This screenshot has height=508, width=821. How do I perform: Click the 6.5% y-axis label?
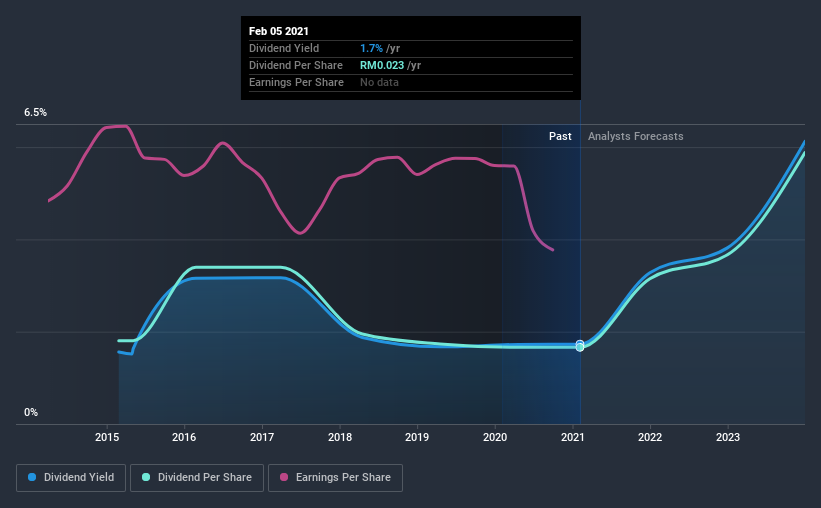(x=36, y=113)
